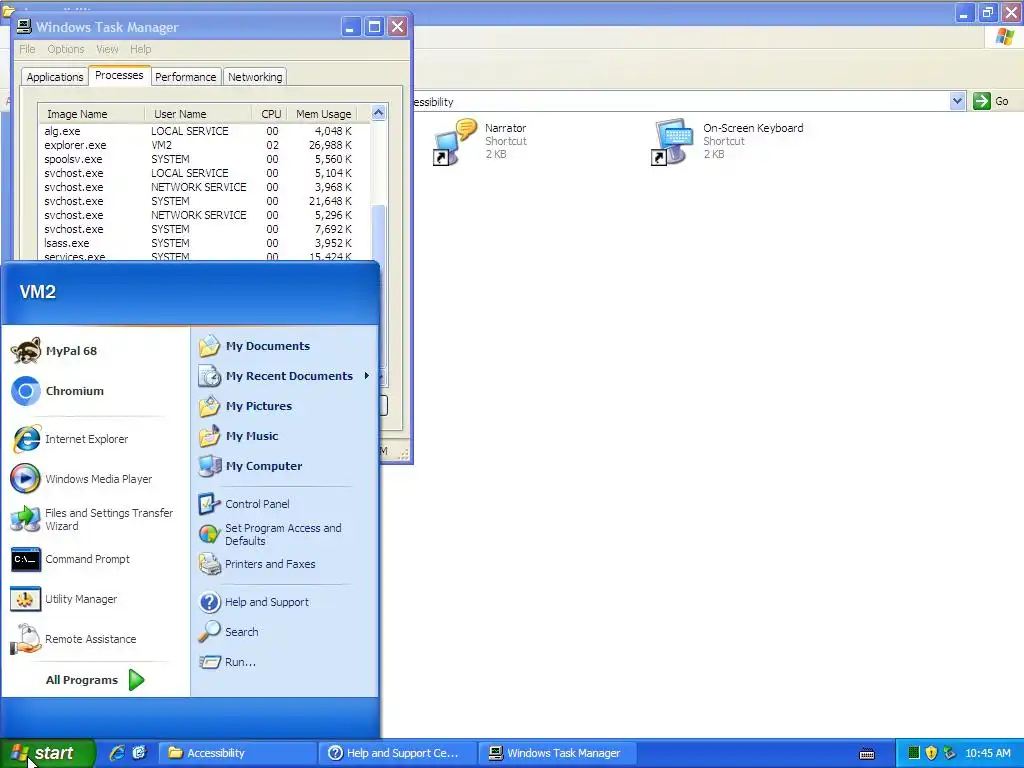Sort processes by Image Name column
Viewport: 1024px width, 768px height.
pos(91,114)
